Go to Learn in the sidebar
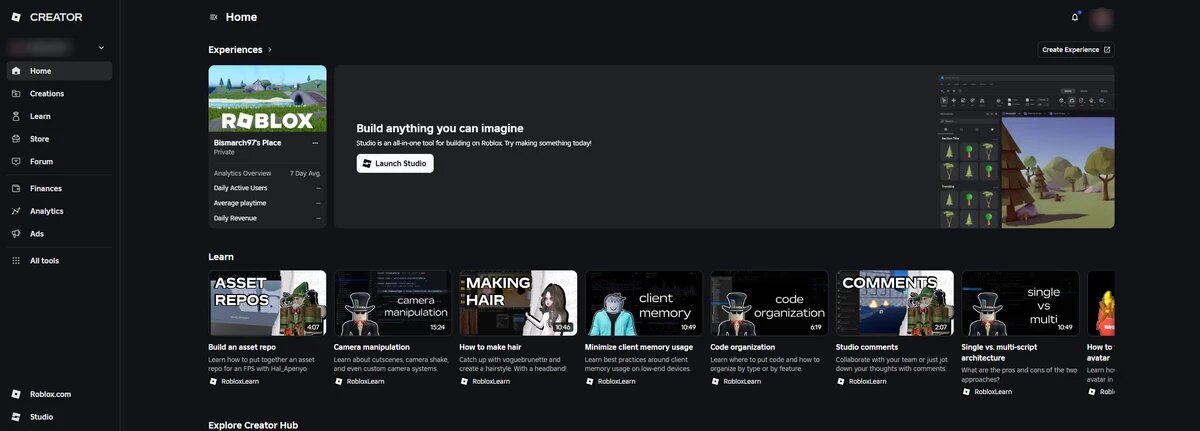This screenshot has height=431, width=1200. point(59,116)
